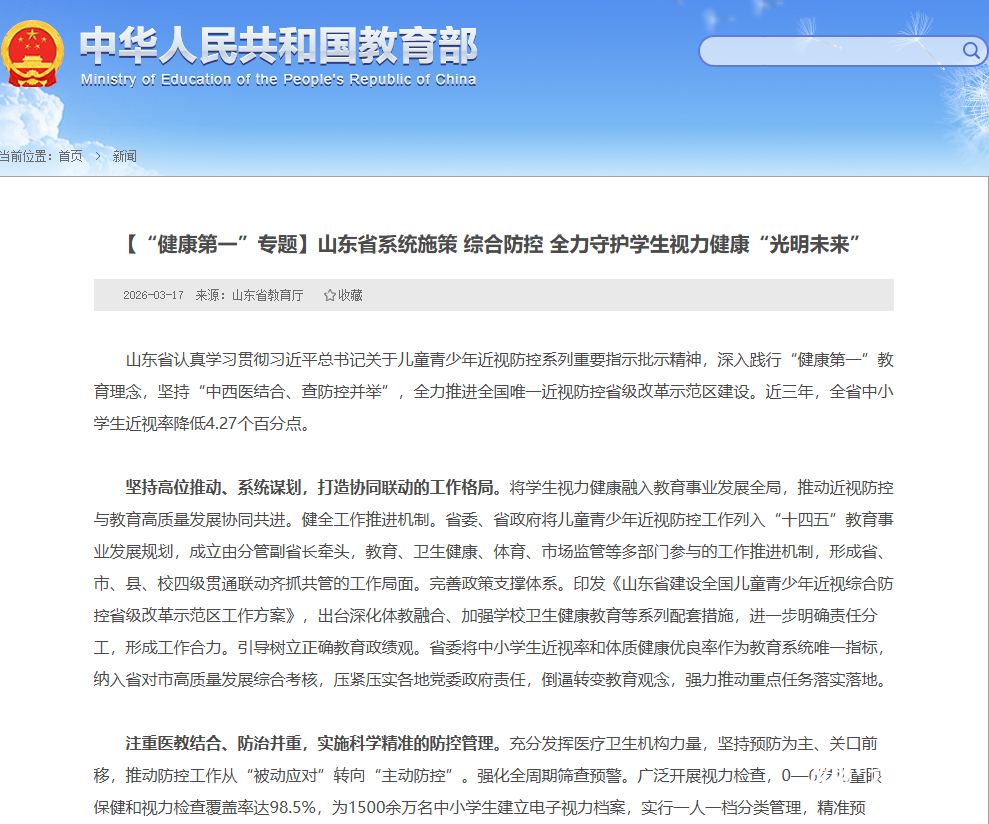Click the 收藏 text link
The height and width of the screenshot is (824, 989).
[x=350, y=295]
